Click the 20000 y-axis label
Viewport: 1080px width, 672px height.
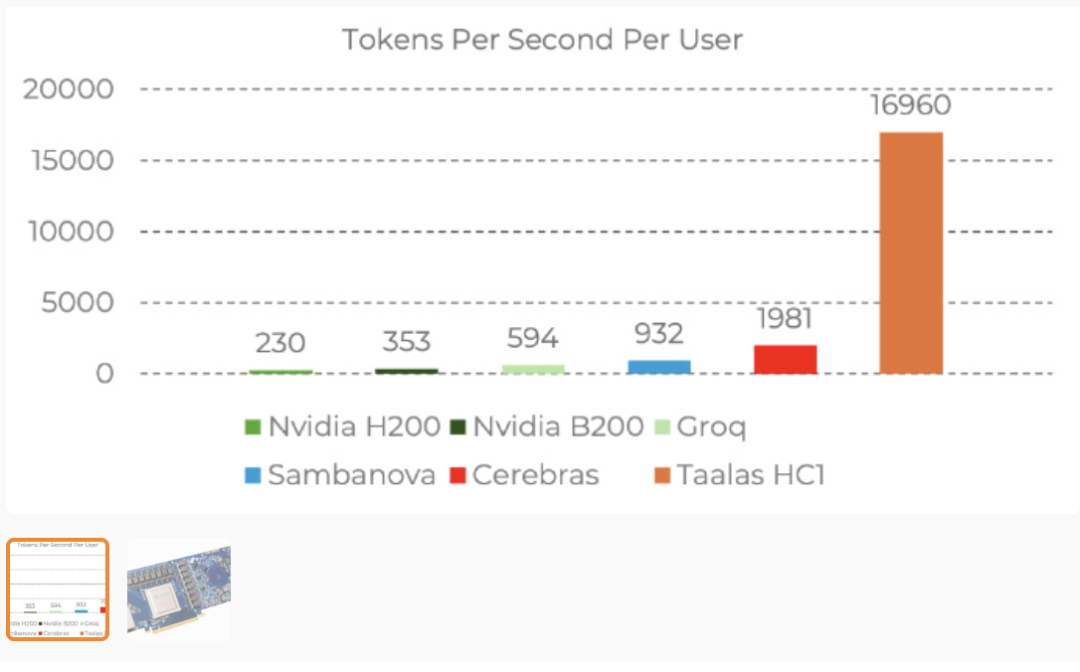click(68, 90)
